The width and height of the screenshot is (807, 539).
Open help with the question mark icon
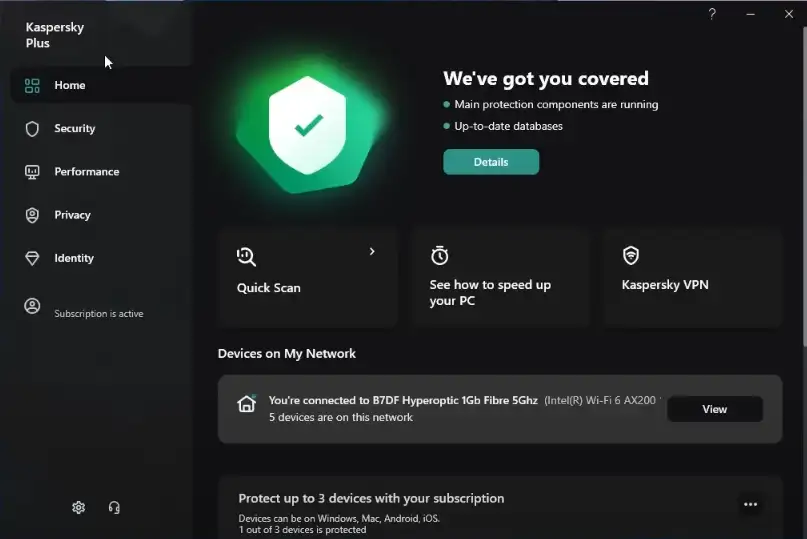coord(712,14)
